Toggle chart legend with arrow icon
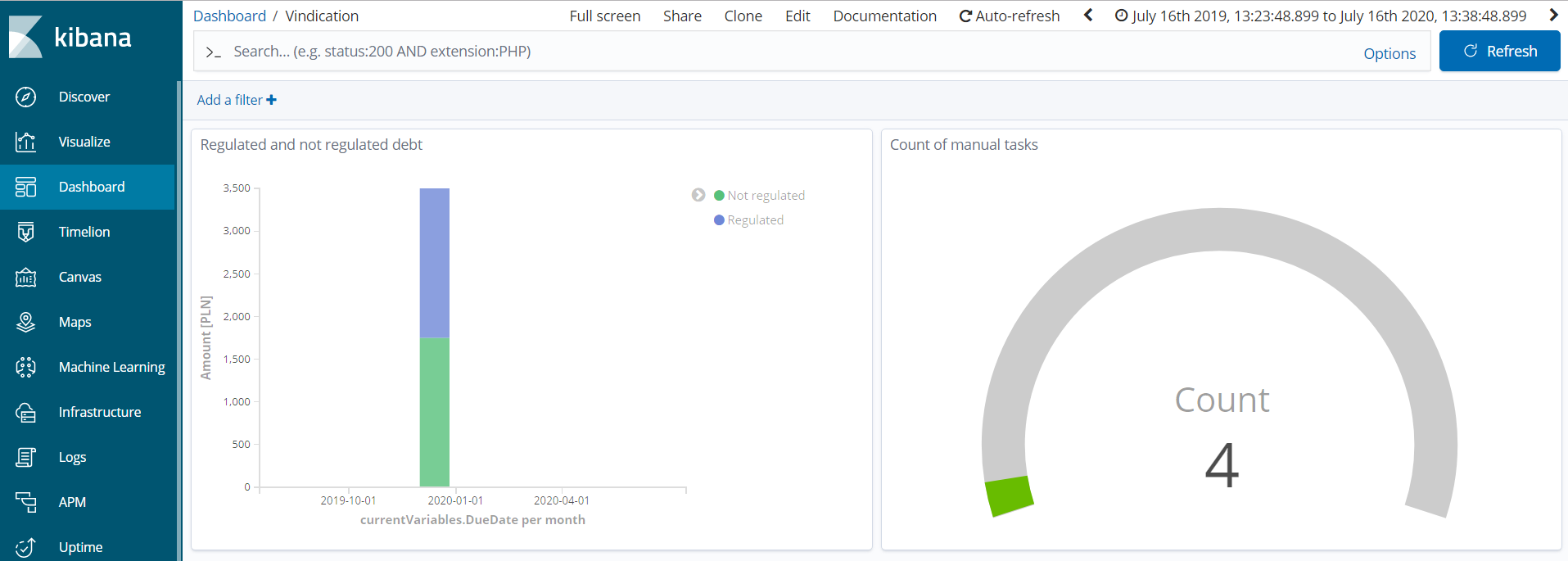This screenshot has width=1568, height=561. pyautogui.click(x=698, y=195)
